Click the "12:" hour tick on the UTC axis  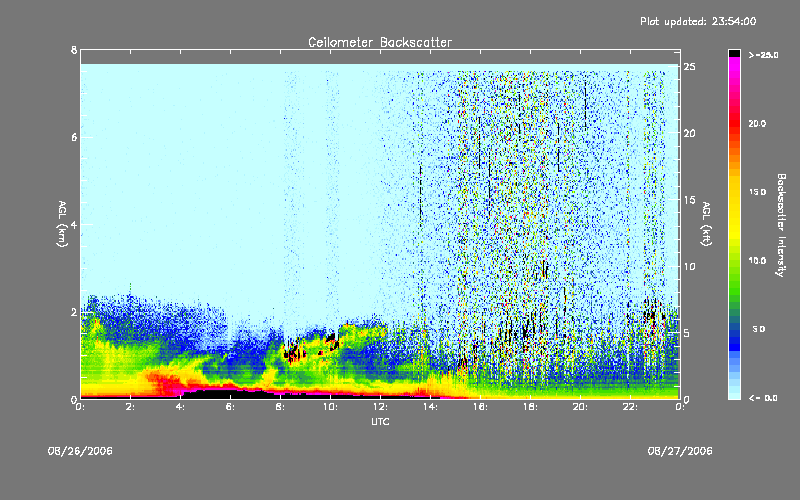point(380,407)
